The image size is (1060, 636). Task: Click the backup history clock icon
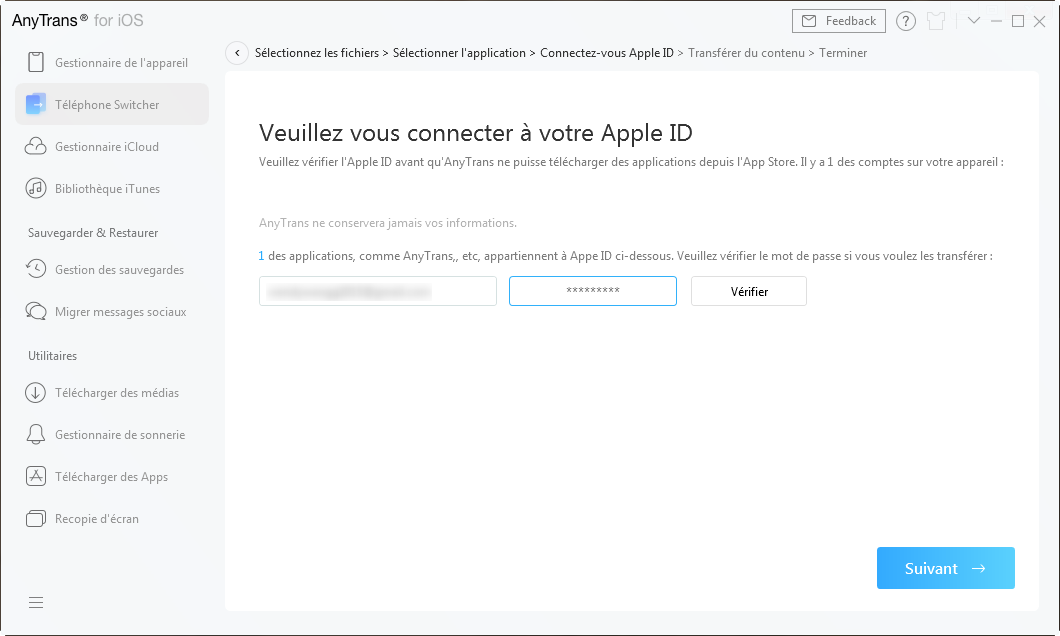pyautogui.click(x=36, y=269)
